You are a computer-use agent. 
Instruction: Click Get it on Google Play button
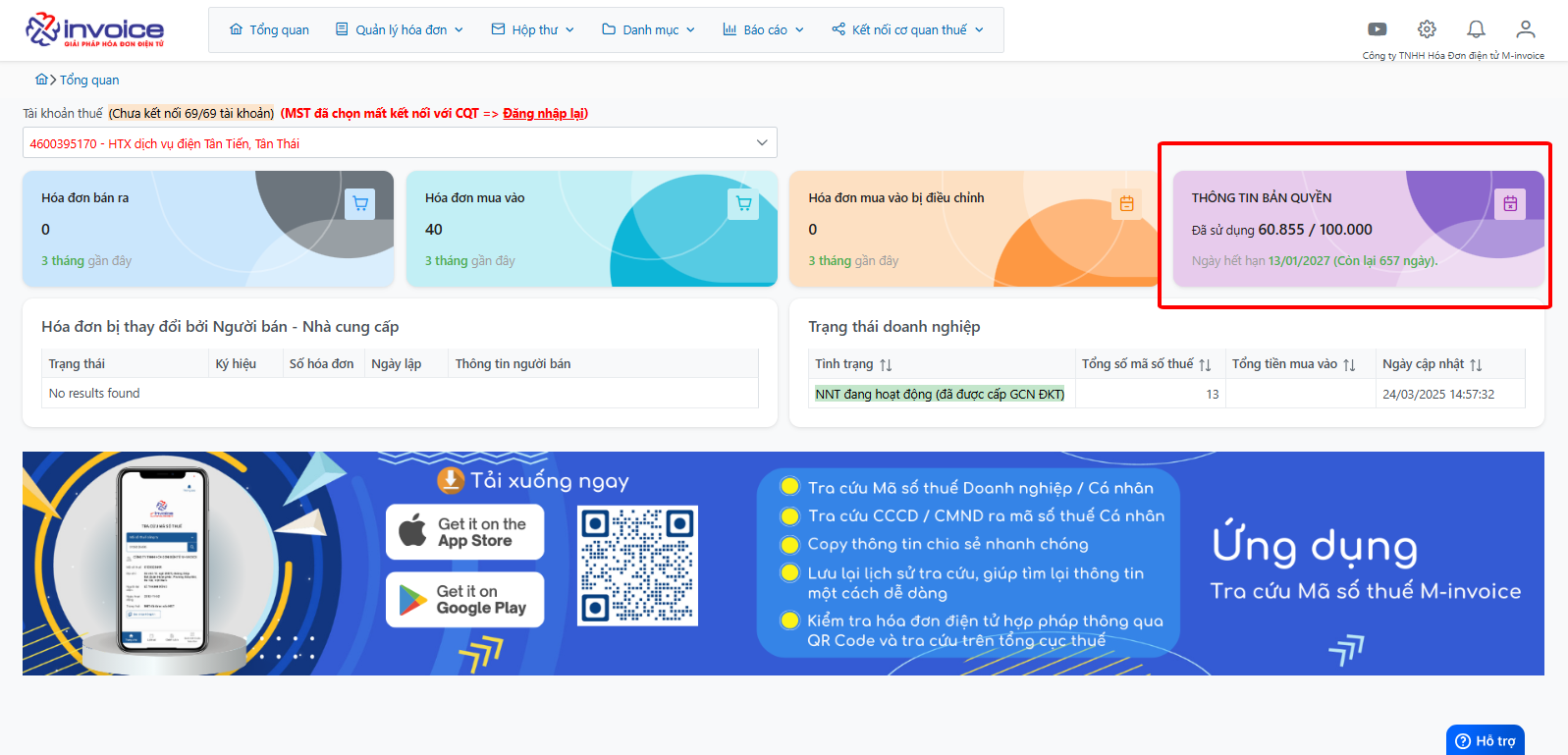pyautogui.click(x=464, y=599)
